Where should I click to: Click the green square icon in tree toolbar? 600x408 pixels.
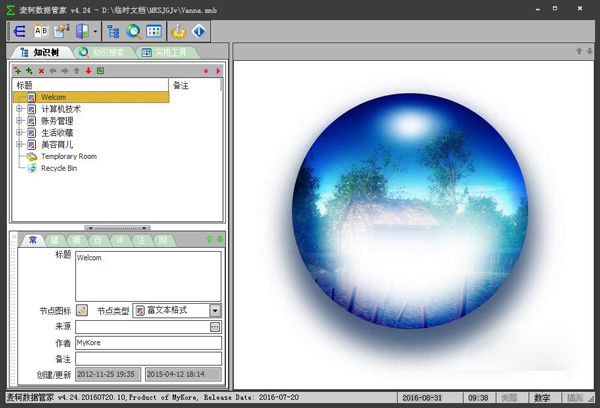[x=100, y=71]
